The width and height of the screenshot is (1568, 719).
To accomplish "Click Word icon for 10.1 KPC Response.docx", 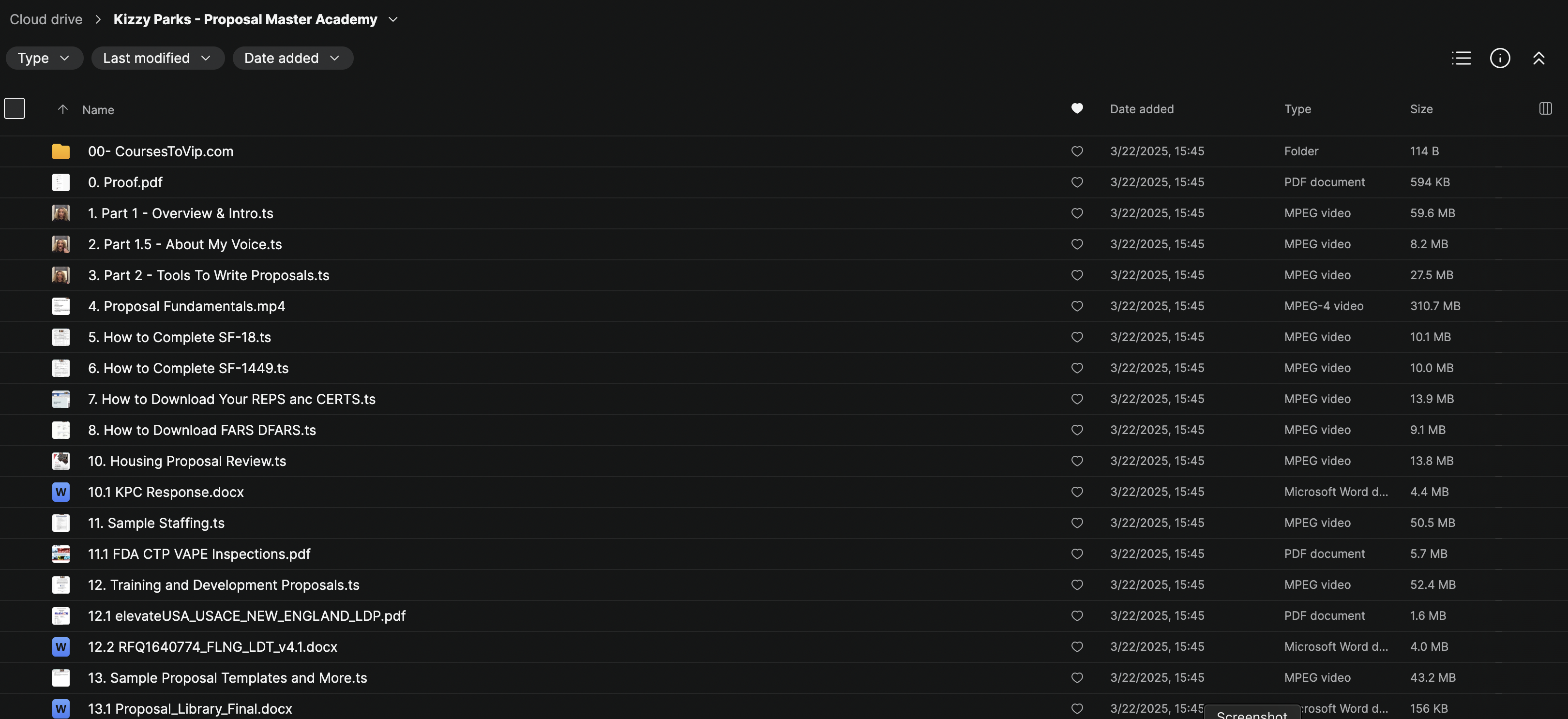I will 61,492.
